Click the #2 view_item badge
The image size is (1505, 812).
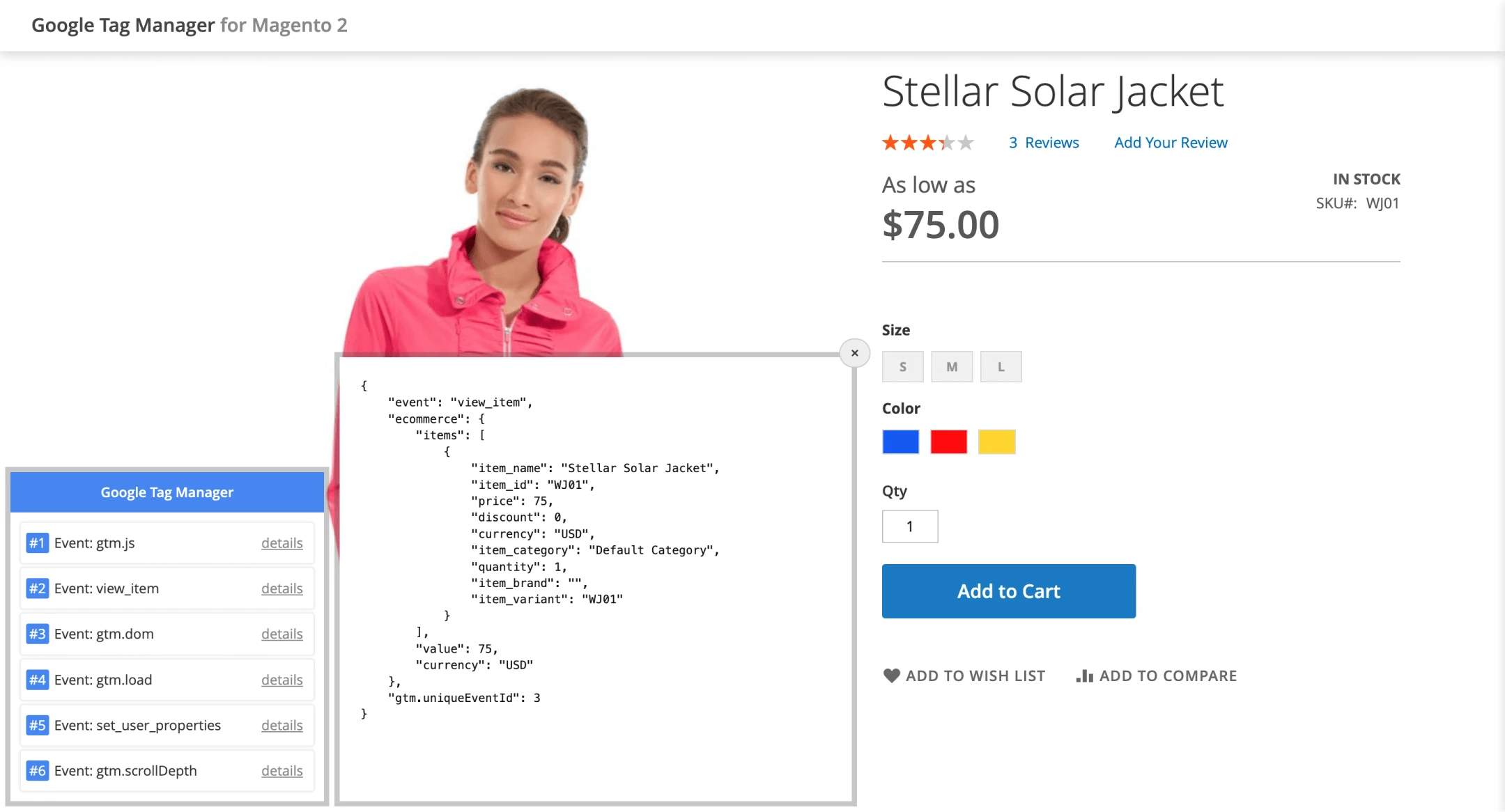pyautogui.click(x=37, y=588)
